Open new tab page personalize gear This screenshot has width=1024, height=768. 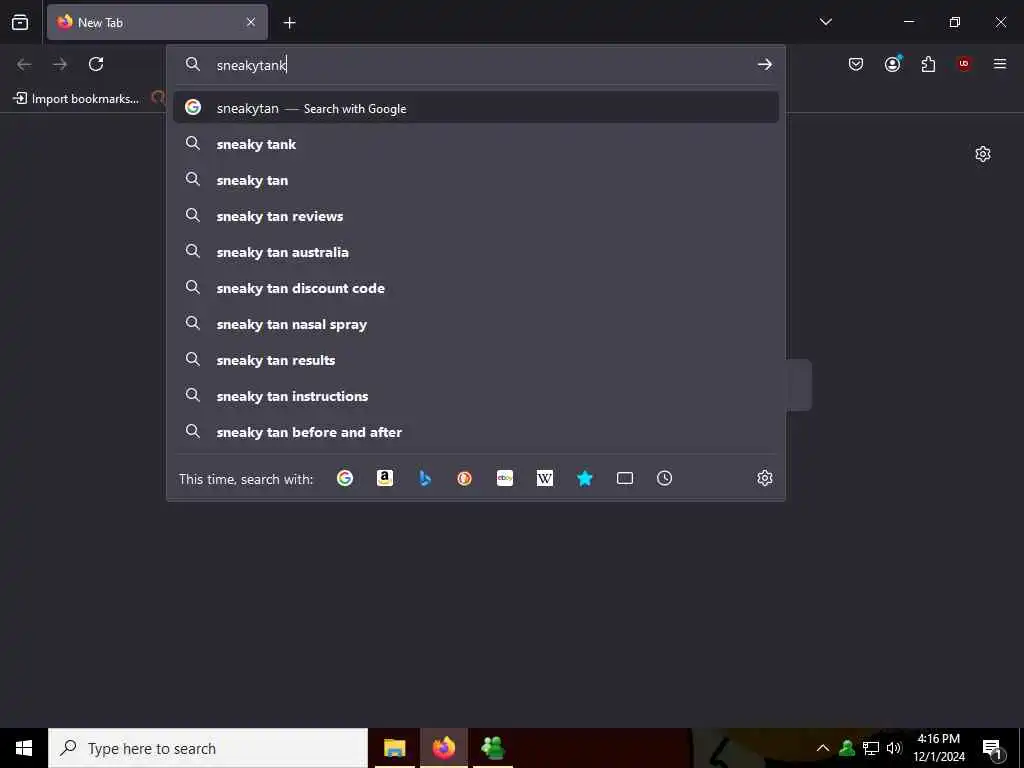click(983, 154)
